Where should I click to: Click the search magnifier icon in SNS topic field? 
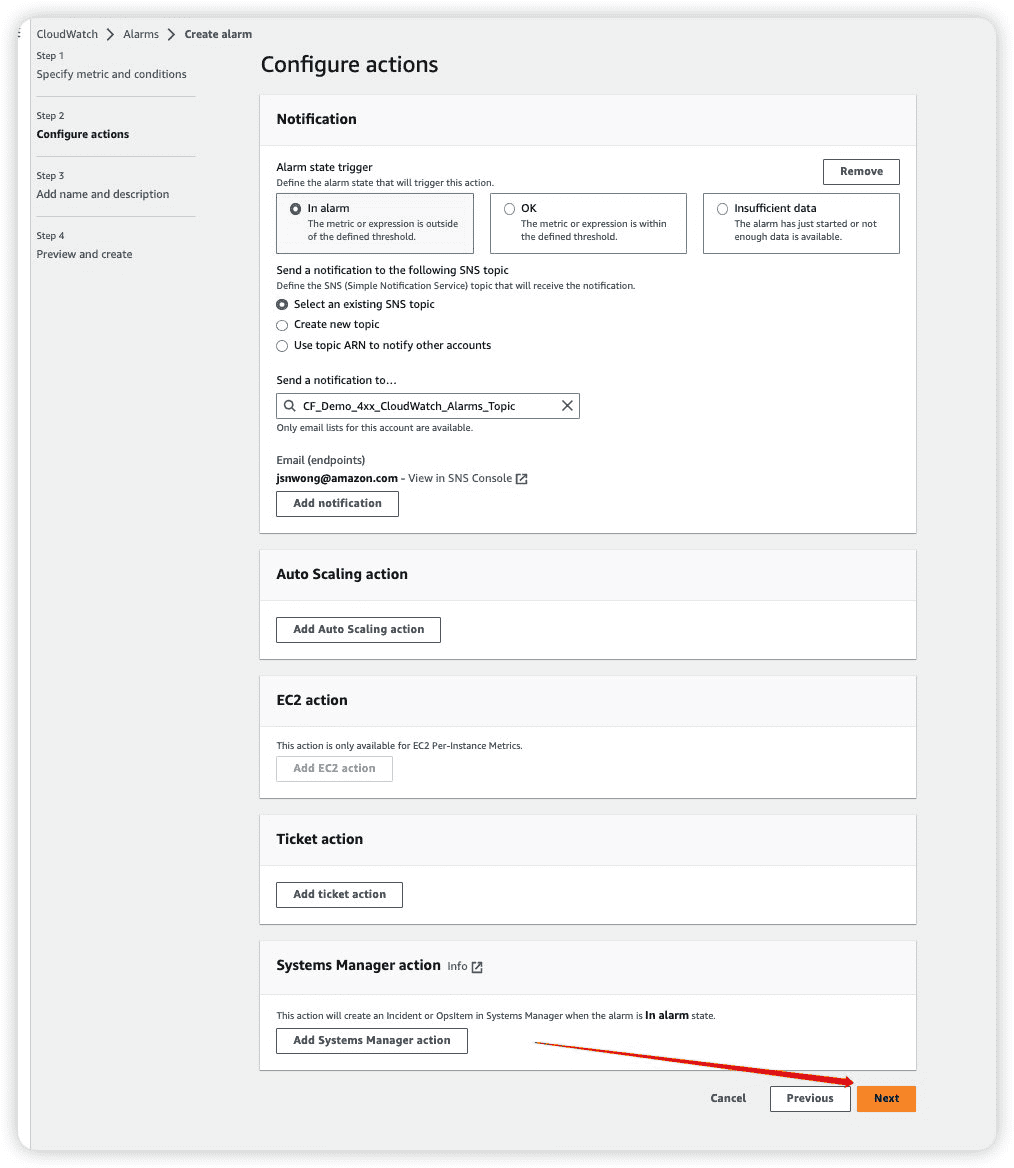(289, 406)
